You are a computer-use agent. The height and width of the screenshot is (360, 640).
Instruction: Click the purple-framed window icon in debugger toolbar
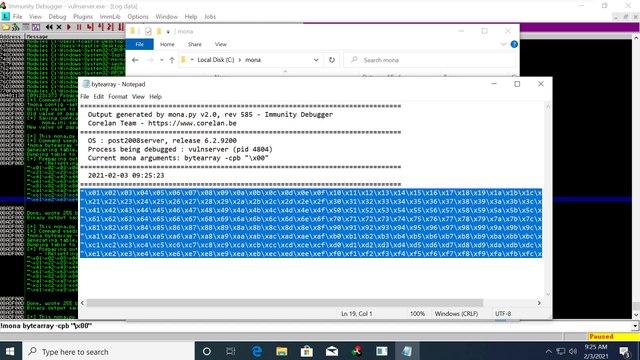coord(36,27)
